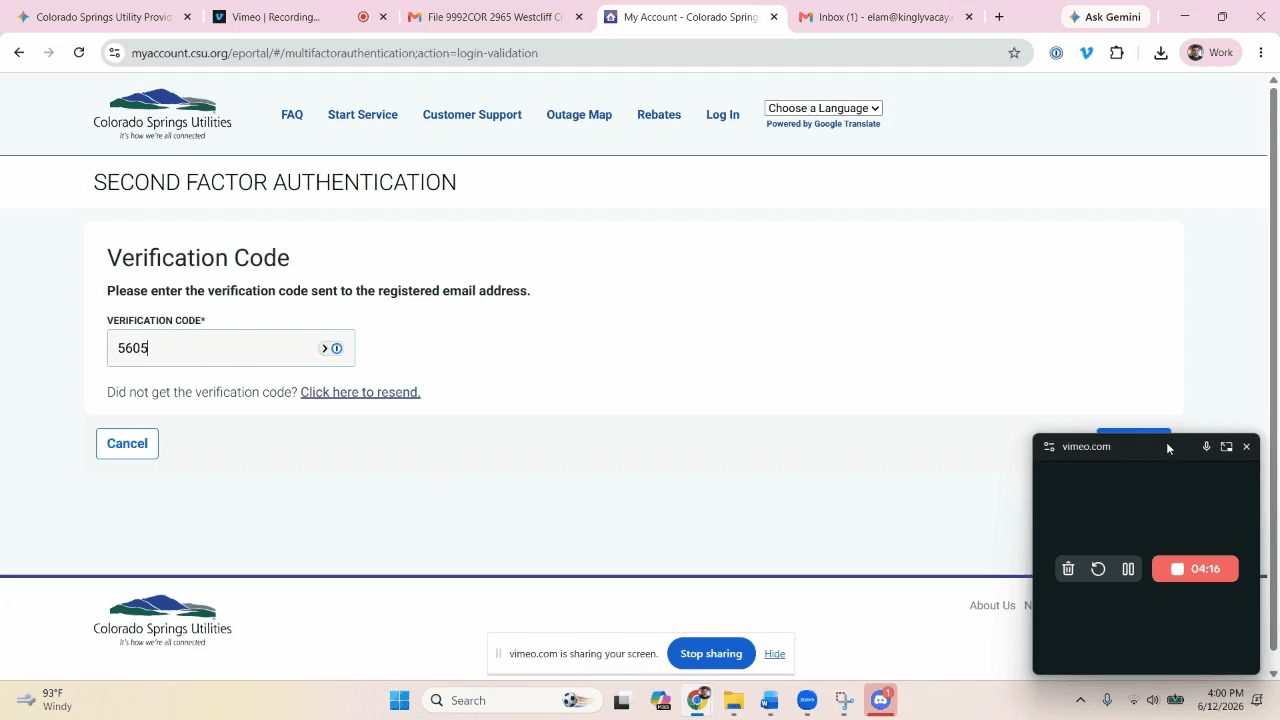The image size is (1280, 720).
Task: Click the browser address bar URL
Action: tap(334, 53)
